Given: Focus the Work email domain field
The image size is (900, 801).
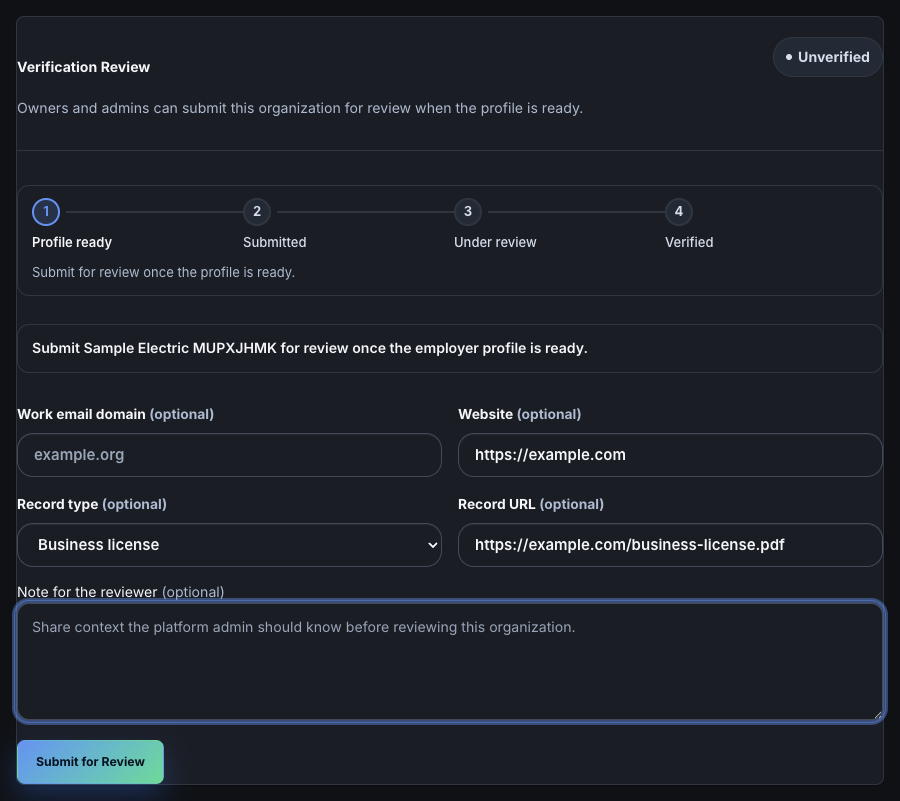Looking at the screenshot, I should 229,454.
